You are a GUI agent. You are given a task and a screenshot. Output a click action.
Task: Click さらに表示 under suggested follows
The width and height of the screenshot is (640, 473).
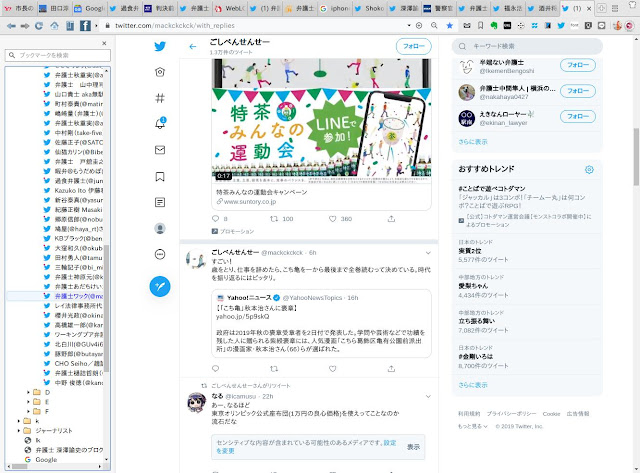pyautogui.click(x=473, y=142)
